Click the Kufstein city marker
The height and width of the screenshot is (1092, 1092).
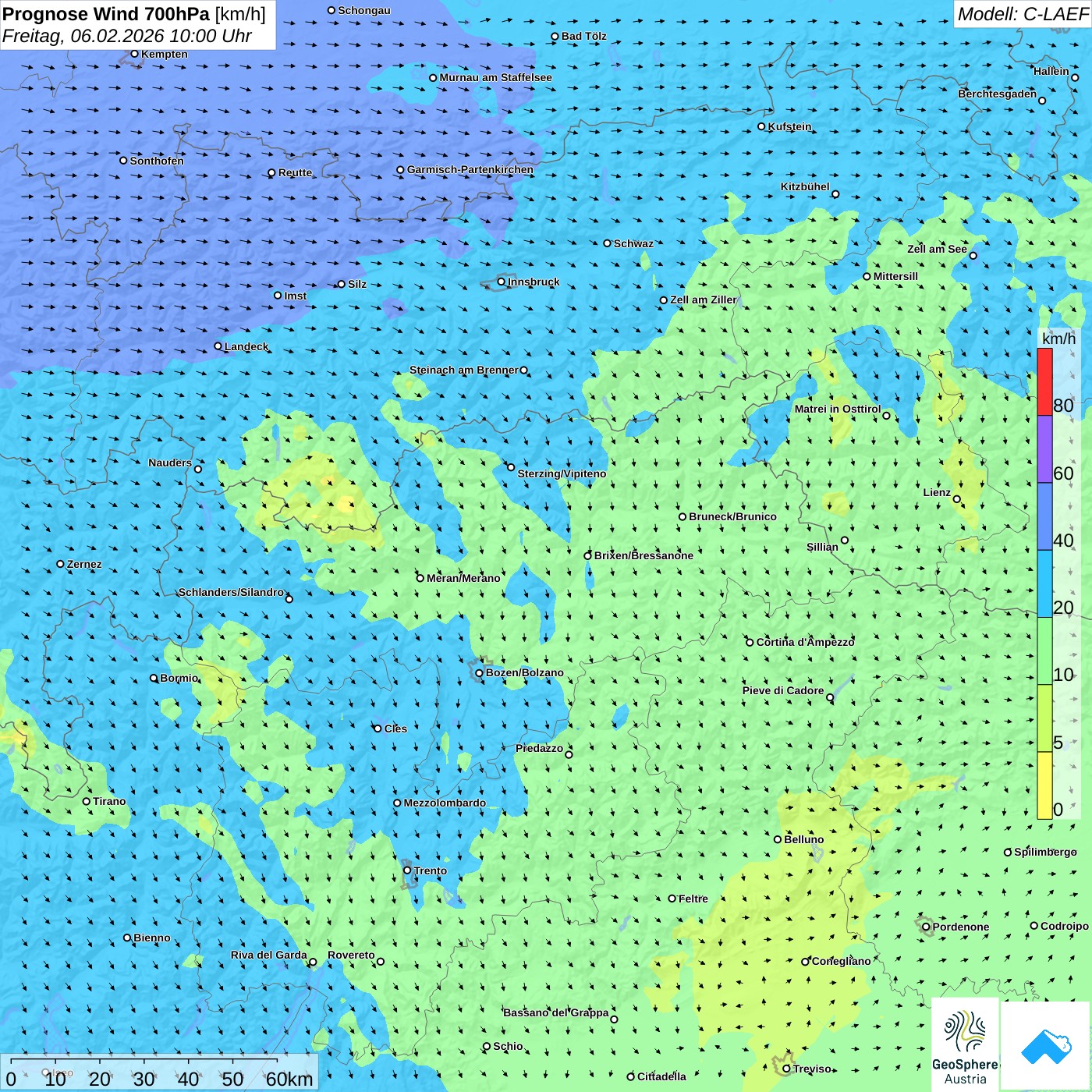click(761, 126)
